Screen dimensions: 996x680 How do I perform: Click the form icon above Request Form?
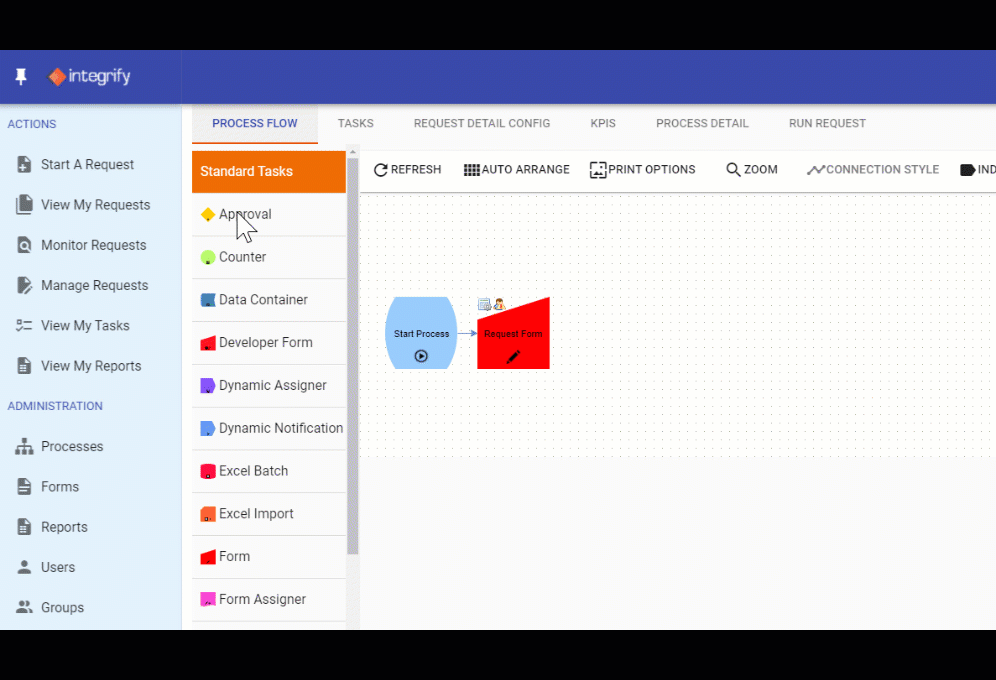click(484, 304)
